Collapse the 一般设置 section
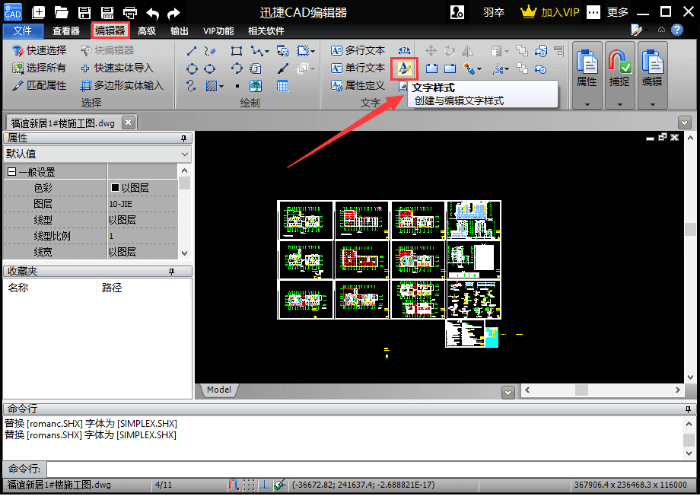700x495 pixels. coord(12,172)
